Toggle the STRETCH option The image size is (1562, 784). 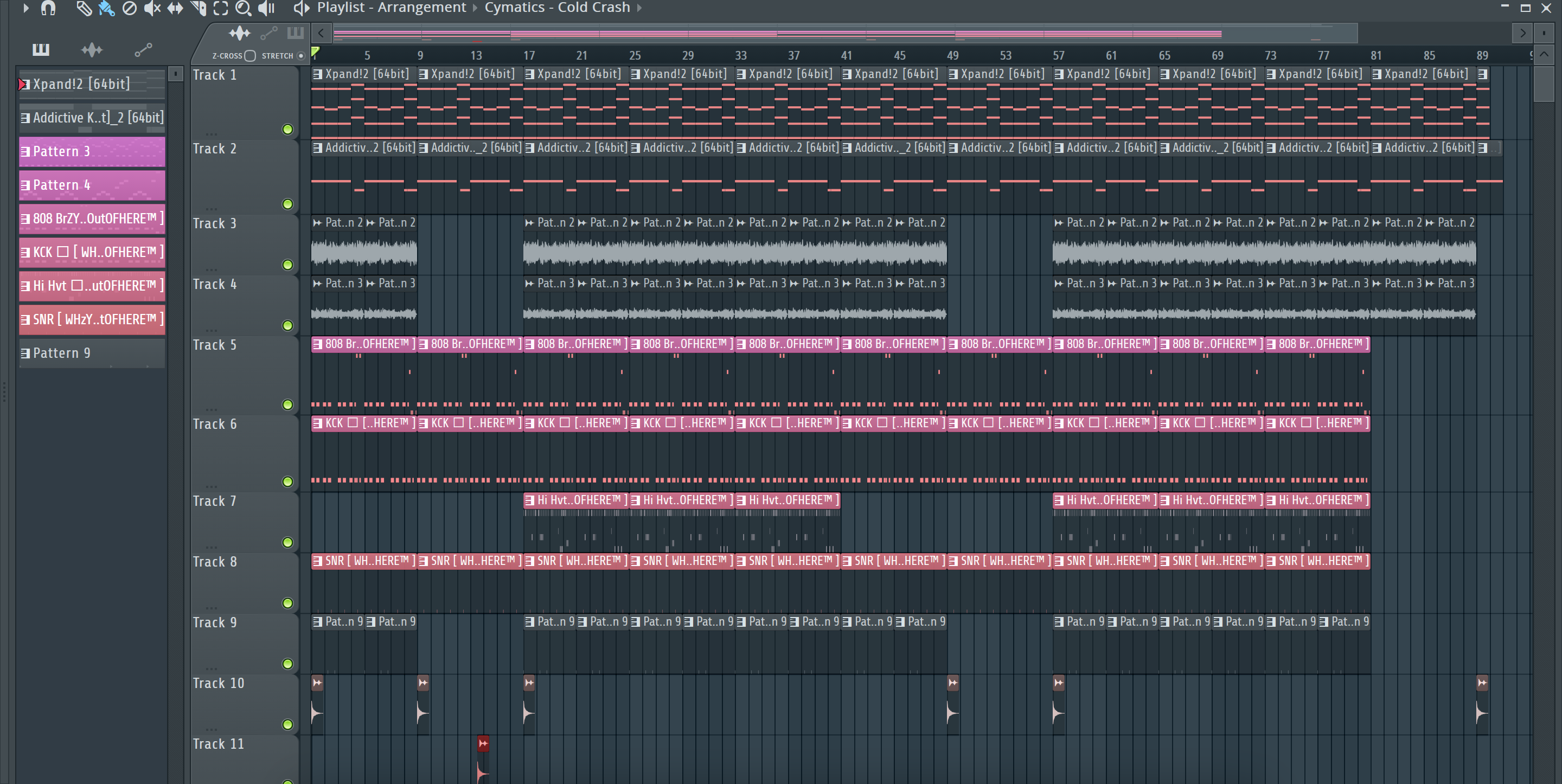tap(301, 56)
